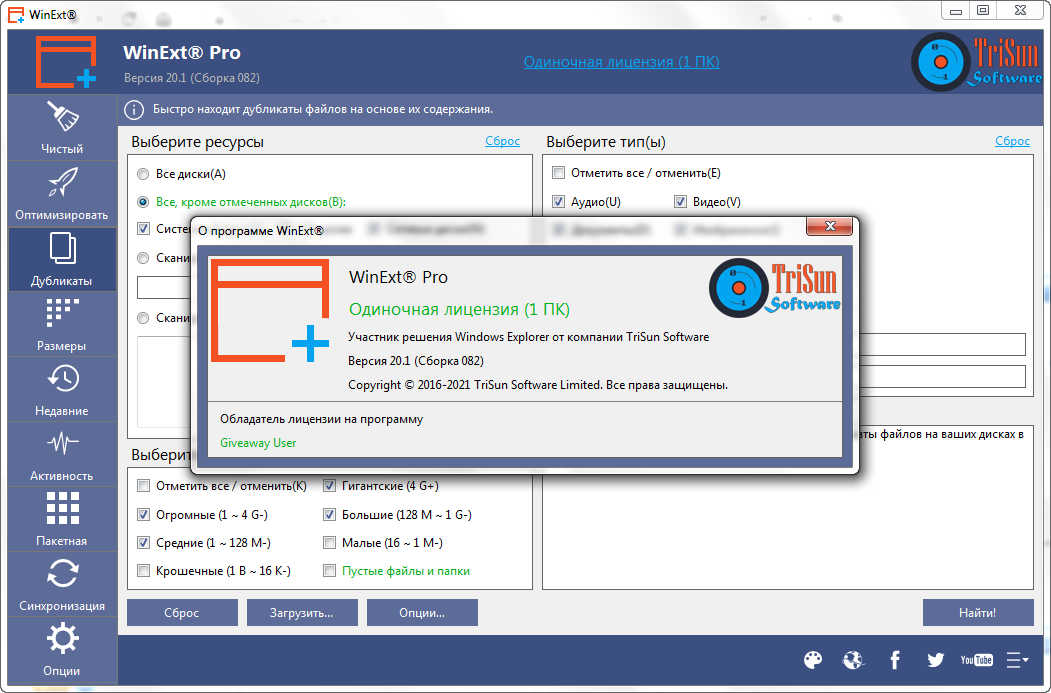Open the Активность activity pulse icon
The width and height of the screenshot is (1051, 693).
pos(62,443)
